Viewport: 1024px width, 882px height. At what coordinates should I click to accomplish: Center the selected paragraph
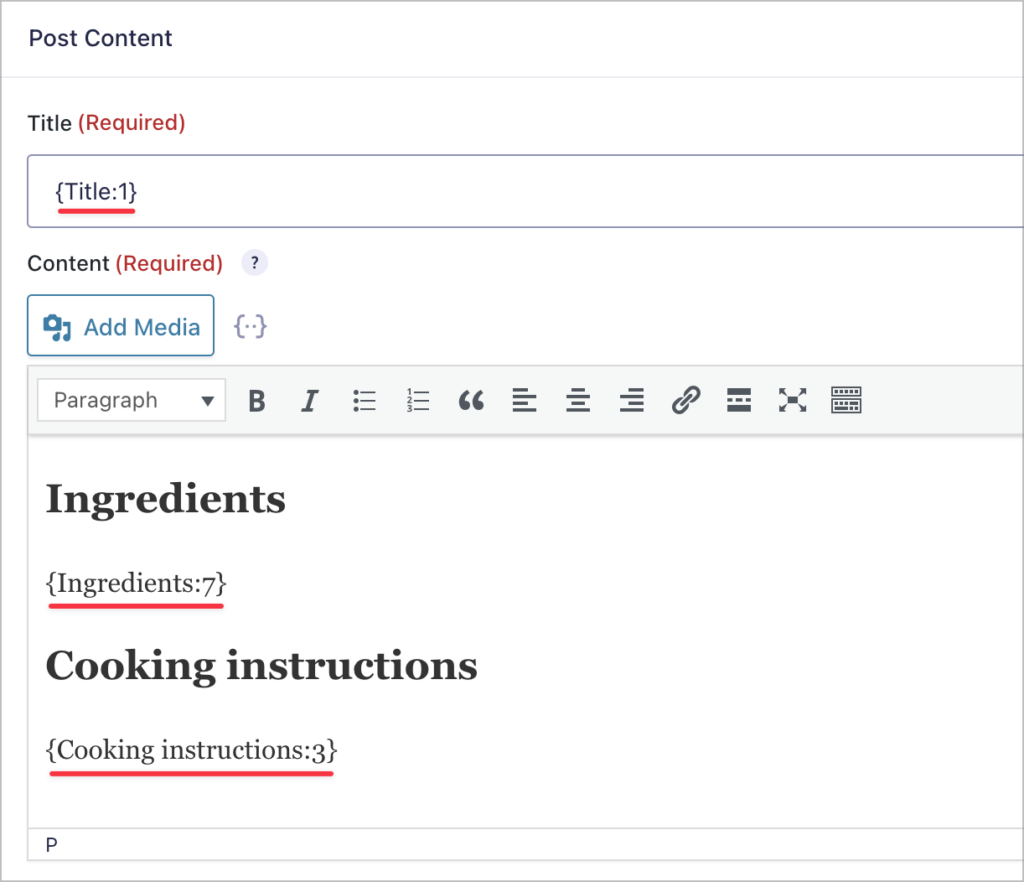578,400
